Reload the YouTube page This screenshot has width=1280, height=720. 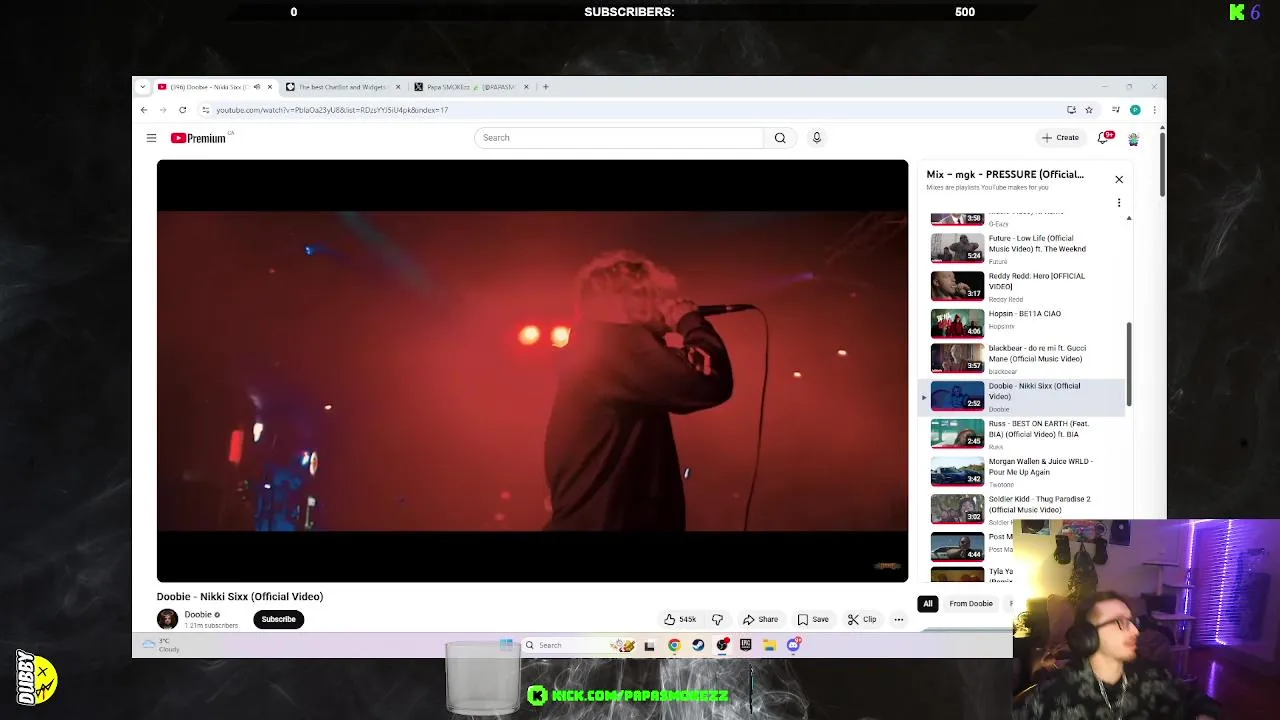point(182,110)
